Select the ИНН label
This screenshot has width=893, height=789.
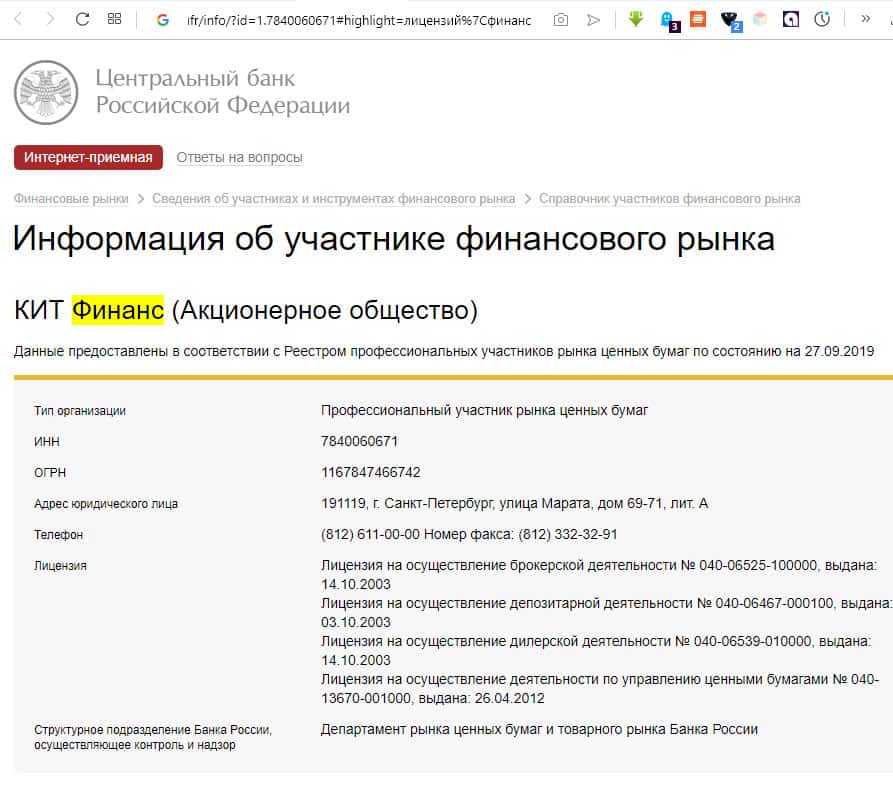click(47, 441)
